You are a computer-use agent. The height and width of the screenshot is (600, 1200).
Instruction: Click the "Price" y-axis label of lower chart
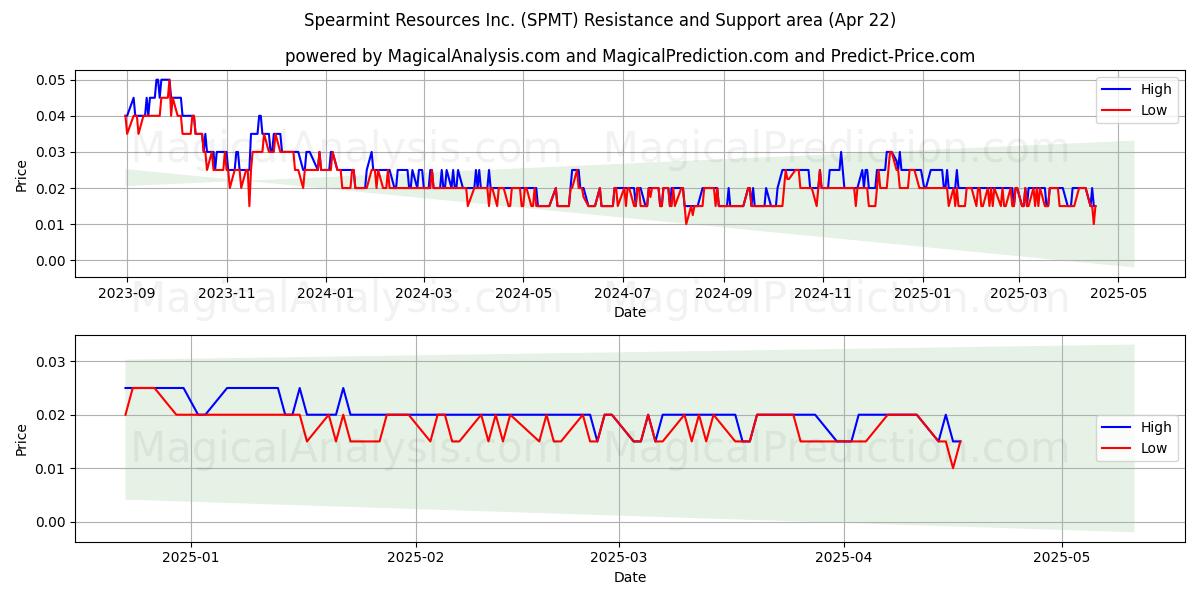pos(22,439)
